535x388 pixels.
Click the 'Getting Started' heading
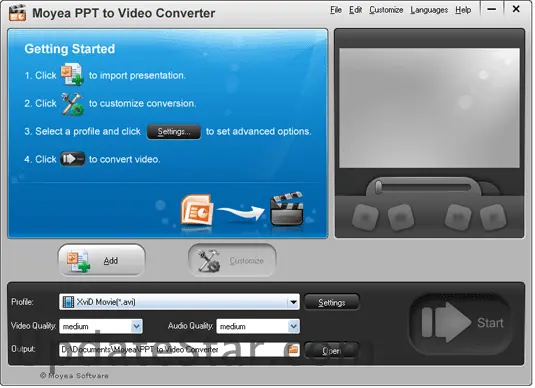click(70, 49)
